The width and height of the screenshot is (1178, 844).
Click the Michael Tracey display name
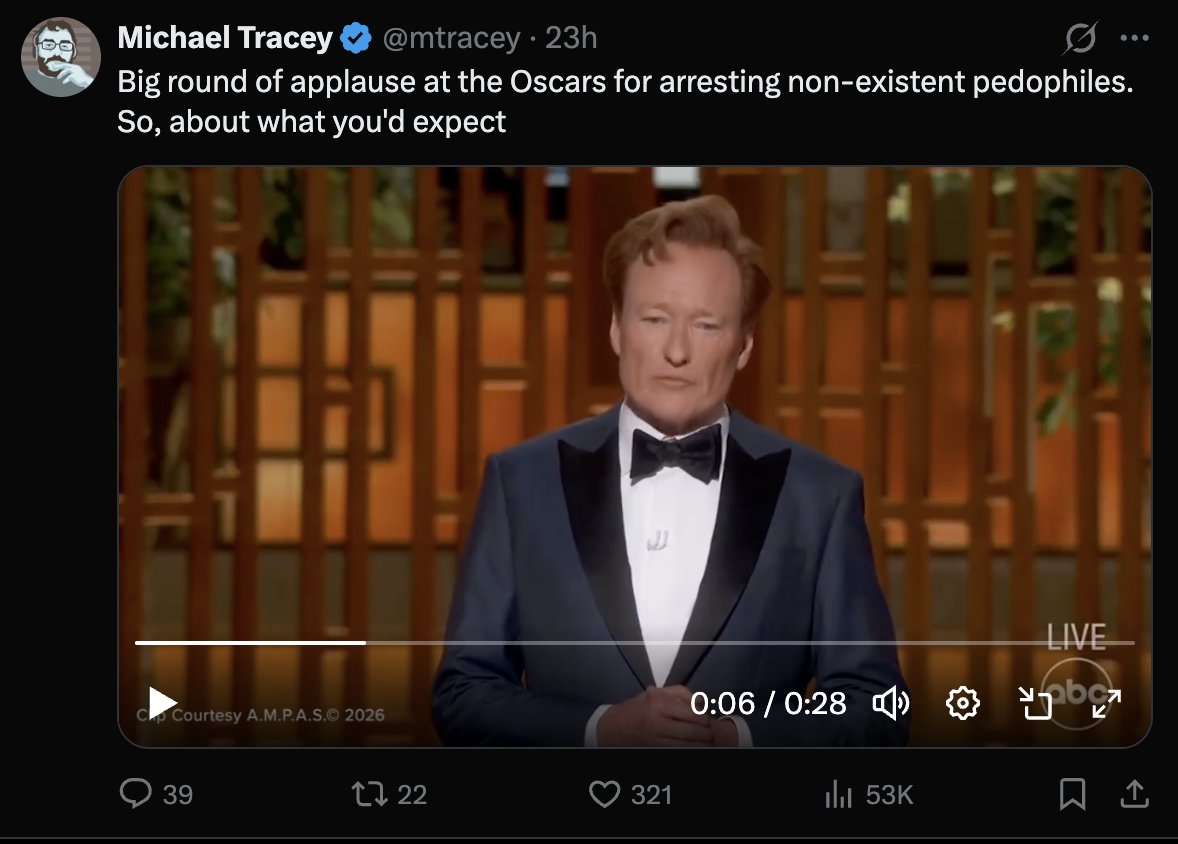[x=225, y=38]
